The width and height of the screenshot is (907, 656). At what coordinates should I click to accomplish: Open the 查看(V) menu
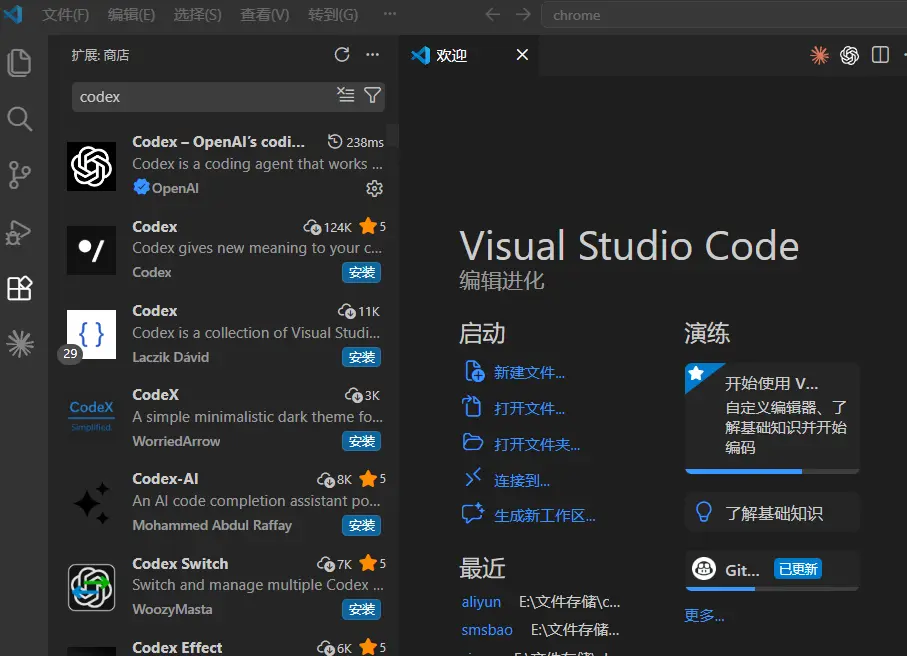(264, 14)
